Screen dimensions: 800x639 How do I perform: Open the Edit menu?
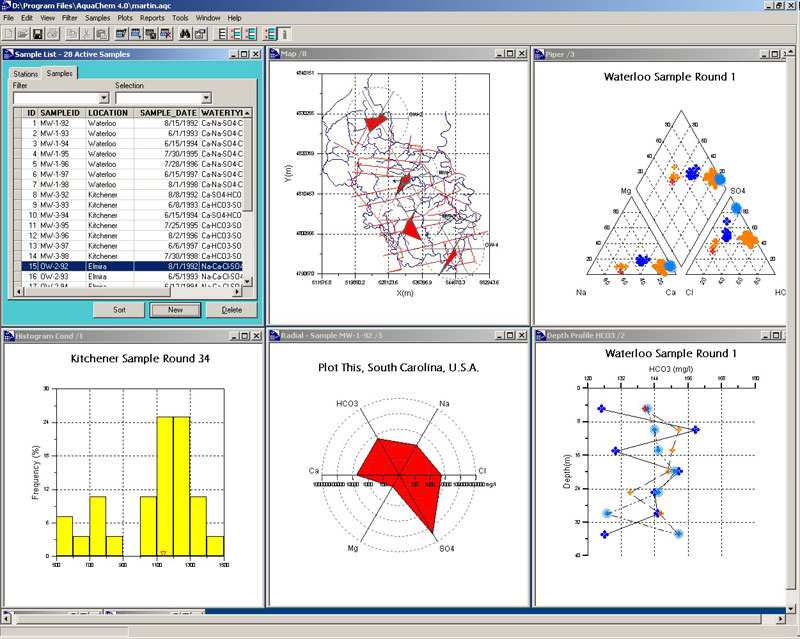coord(27,17)
